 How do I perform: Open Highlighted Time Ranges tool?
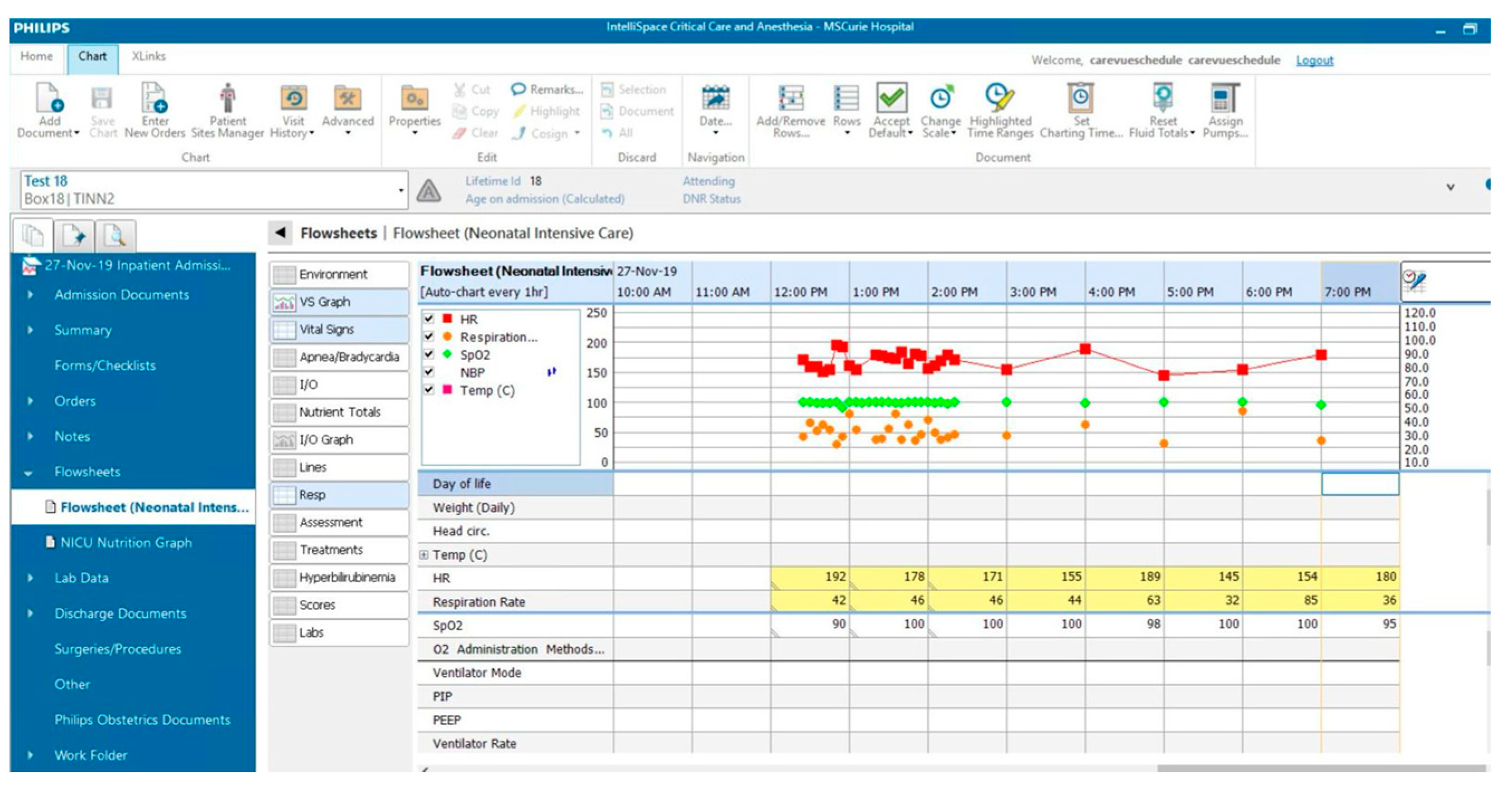[x=1000, y=98]
